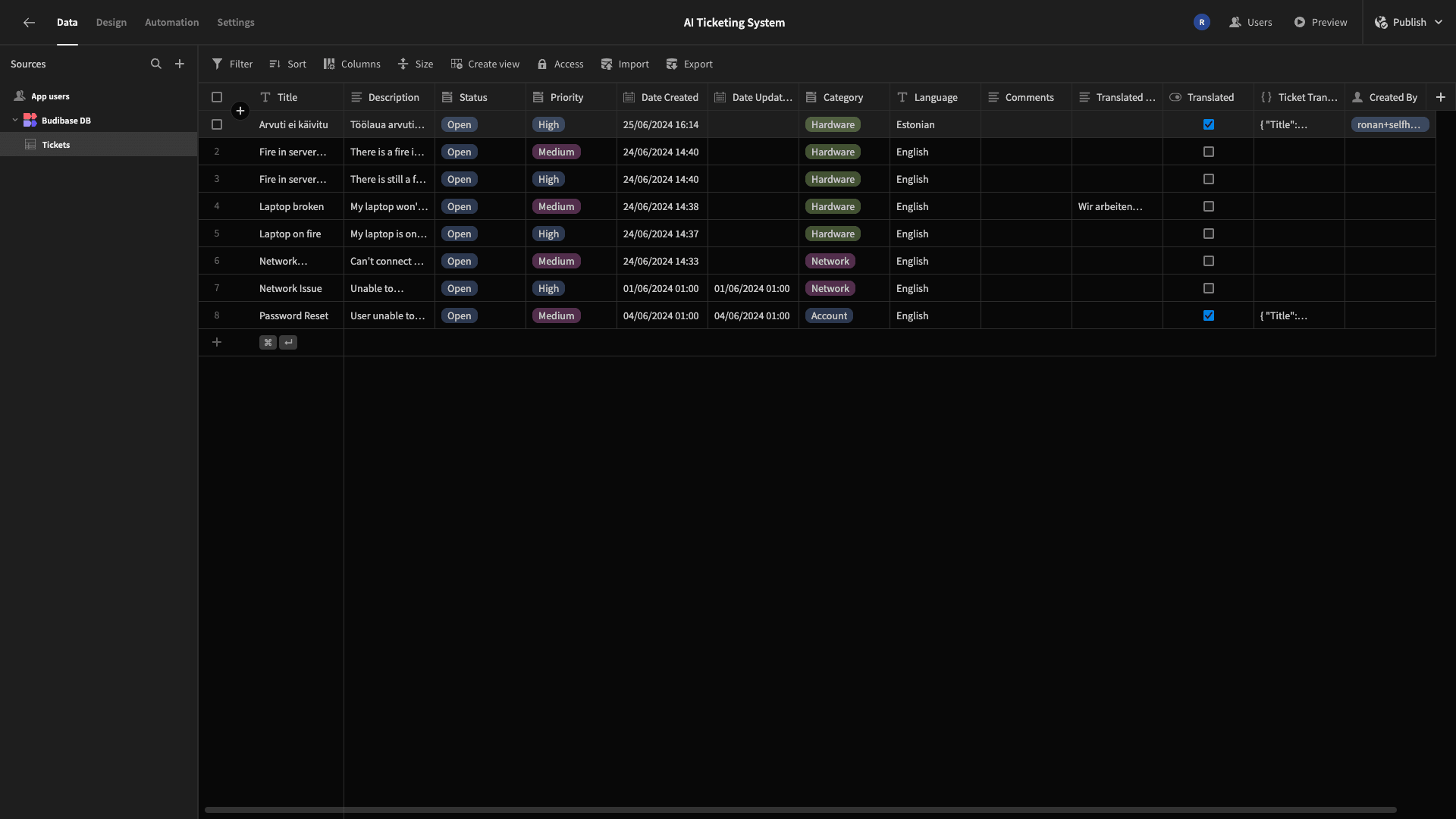Image resolution: width=1456 pixels, height=819 pixels.
Task: Click the horizontal scrollbar at bottom
Action: click(x=800, y=810)
